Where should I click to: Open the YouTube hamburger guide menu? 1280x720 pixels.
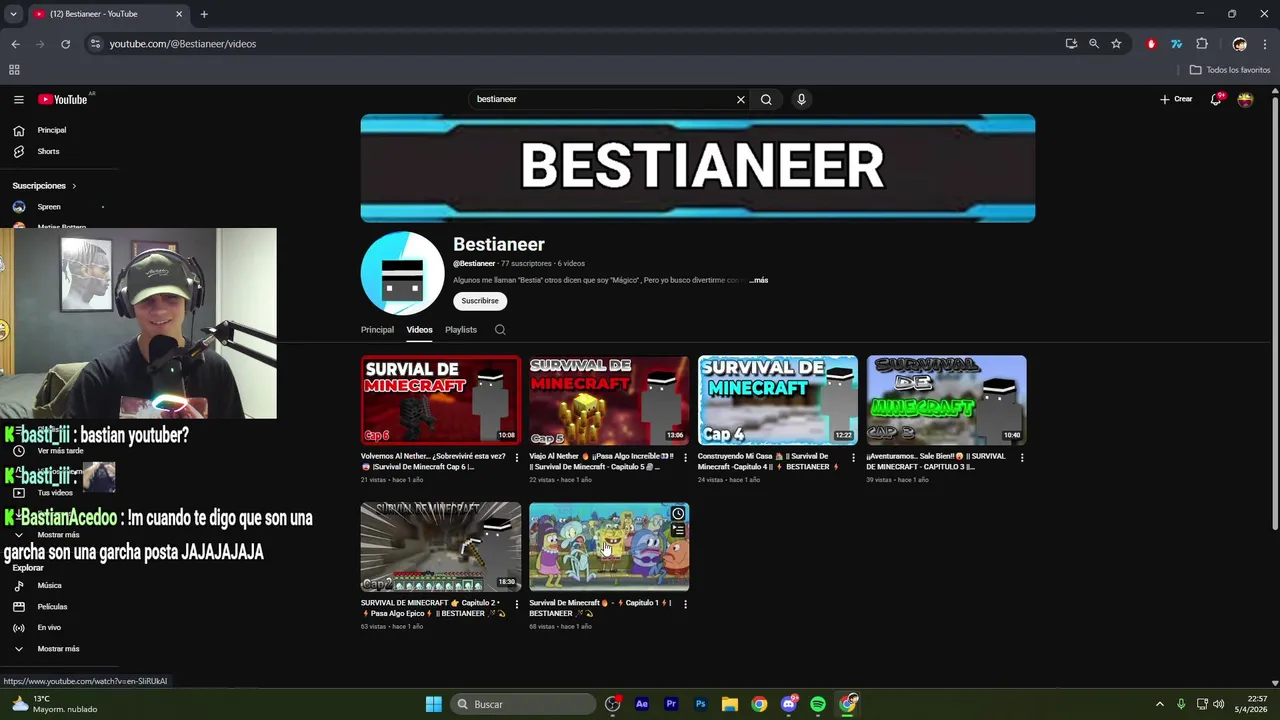pos(18,99)
